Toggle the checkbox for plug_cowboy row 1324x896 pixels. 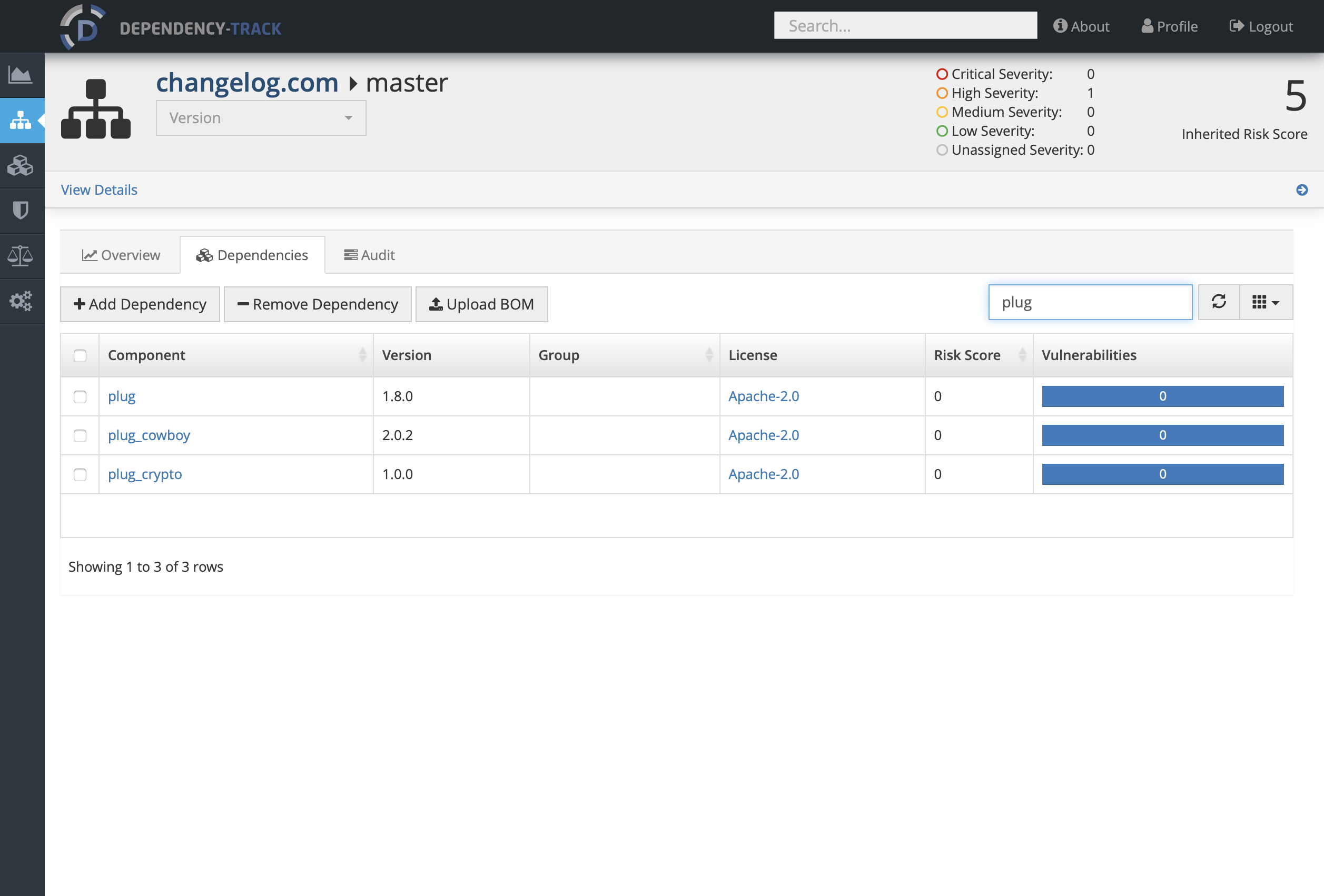[x=81, y=434]
